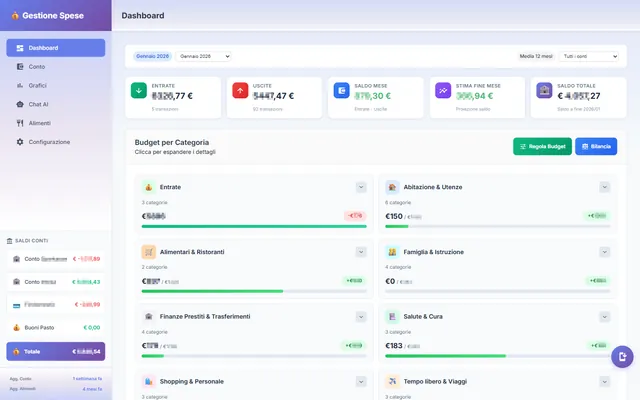Click the € 0,00 Buoni Pasto balance
Screen dimensions: 640x400
pos(92,327)
